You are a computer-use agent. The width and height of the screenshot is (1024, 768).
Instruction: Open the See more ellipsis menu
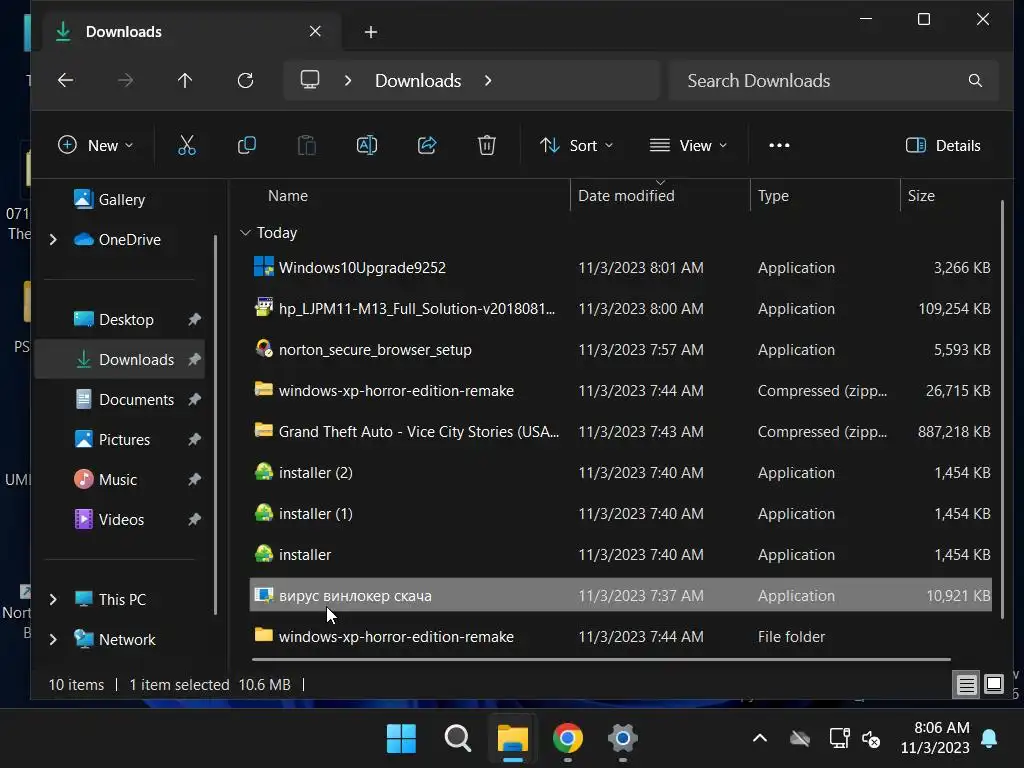[x=779, y=145]
